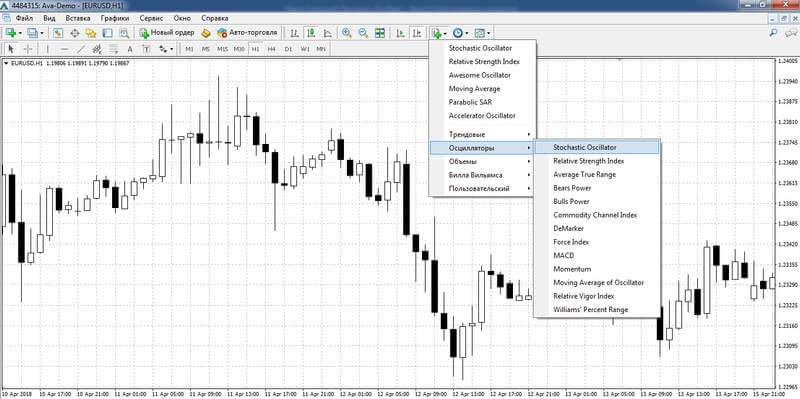Expand Profiles dropdown arrow

[x=41, y=33]
